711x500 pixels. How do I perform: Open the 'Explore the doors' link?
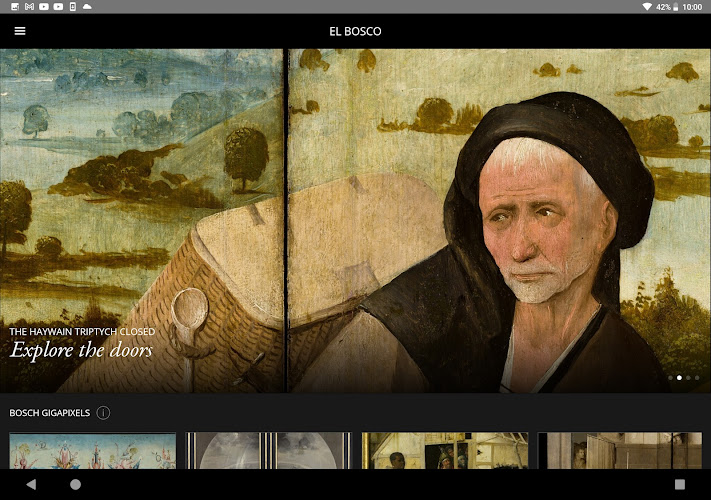click(x=82, y=350)
